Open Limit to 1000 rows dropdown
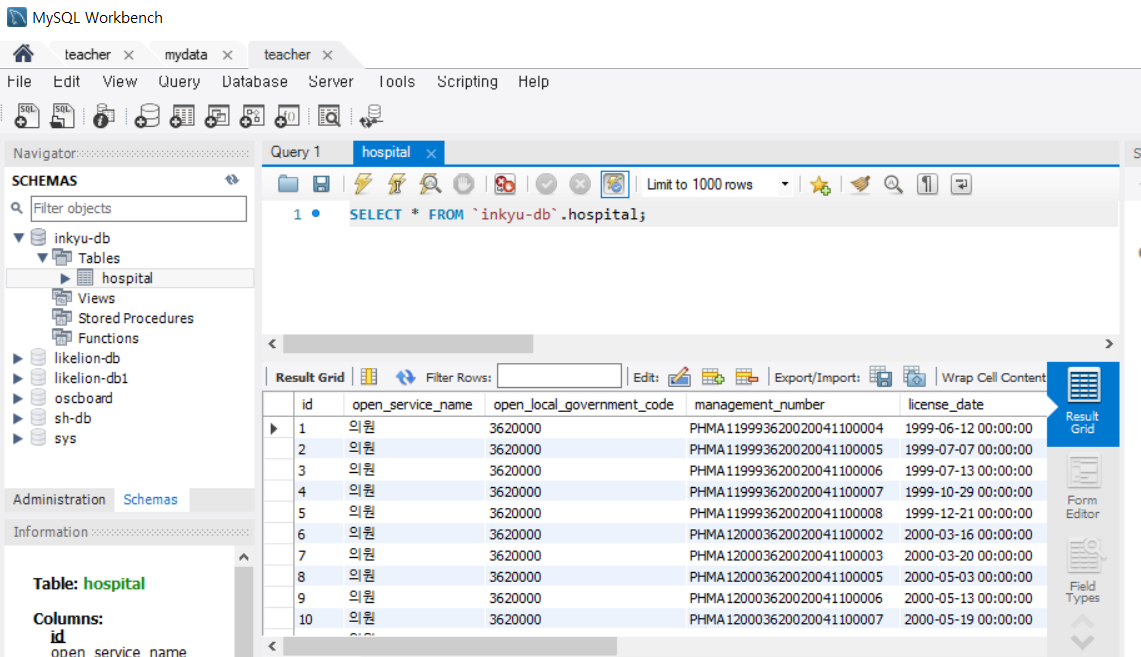Screen dimensions: 1141x657 784,185
